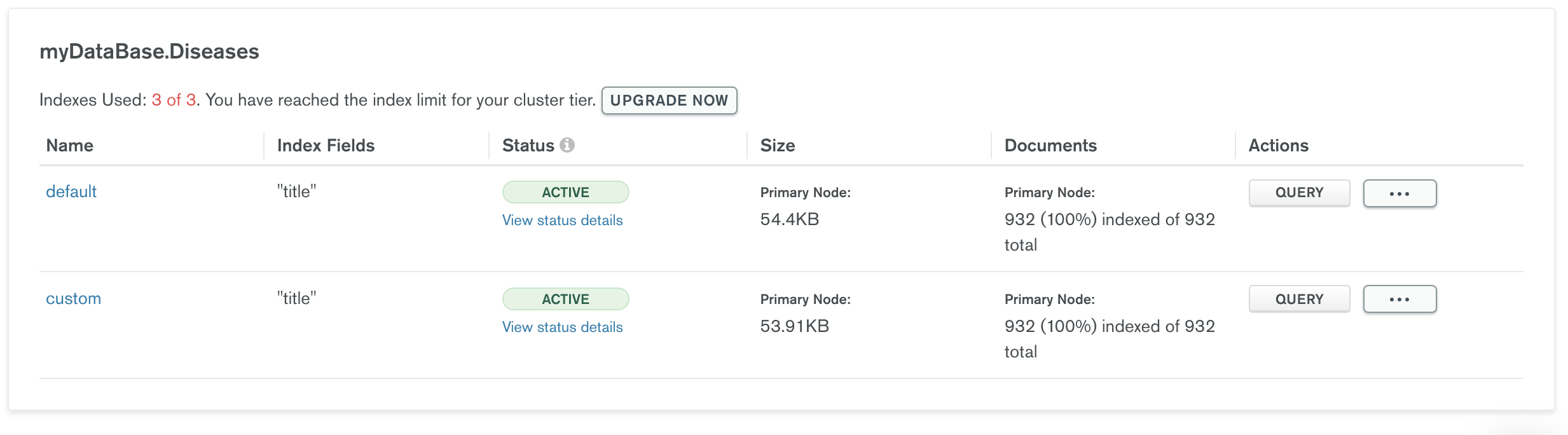
Task: Click UPGRADE NOW button
Action: [x=669, y=100]
